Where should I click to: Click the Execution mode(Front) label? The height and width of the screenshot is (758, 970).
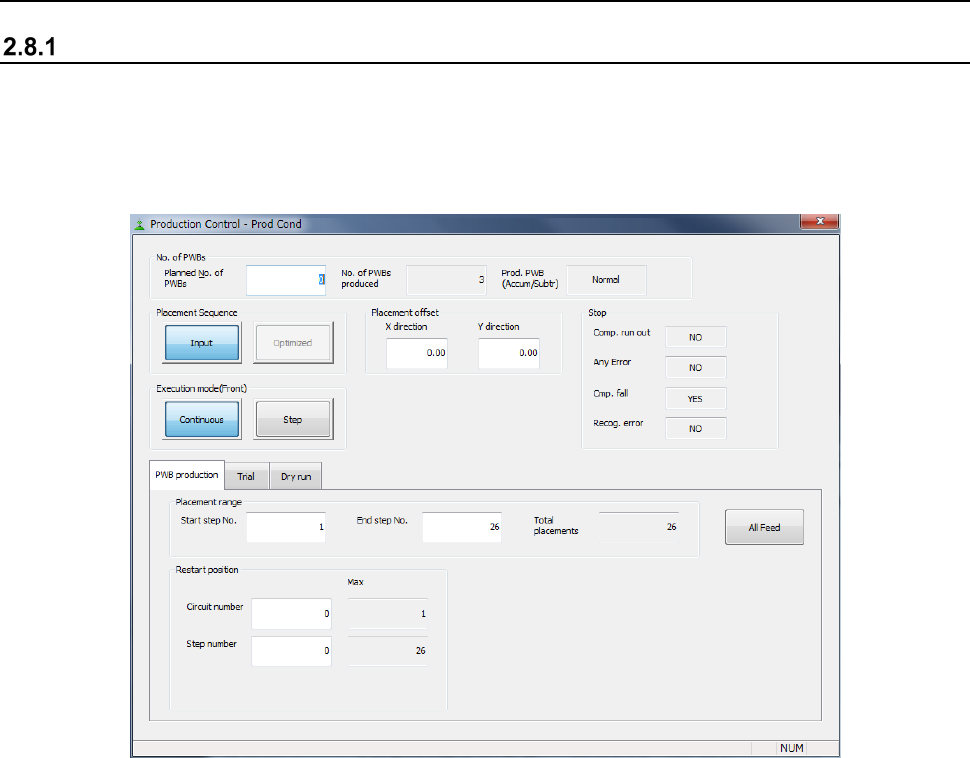201,389
